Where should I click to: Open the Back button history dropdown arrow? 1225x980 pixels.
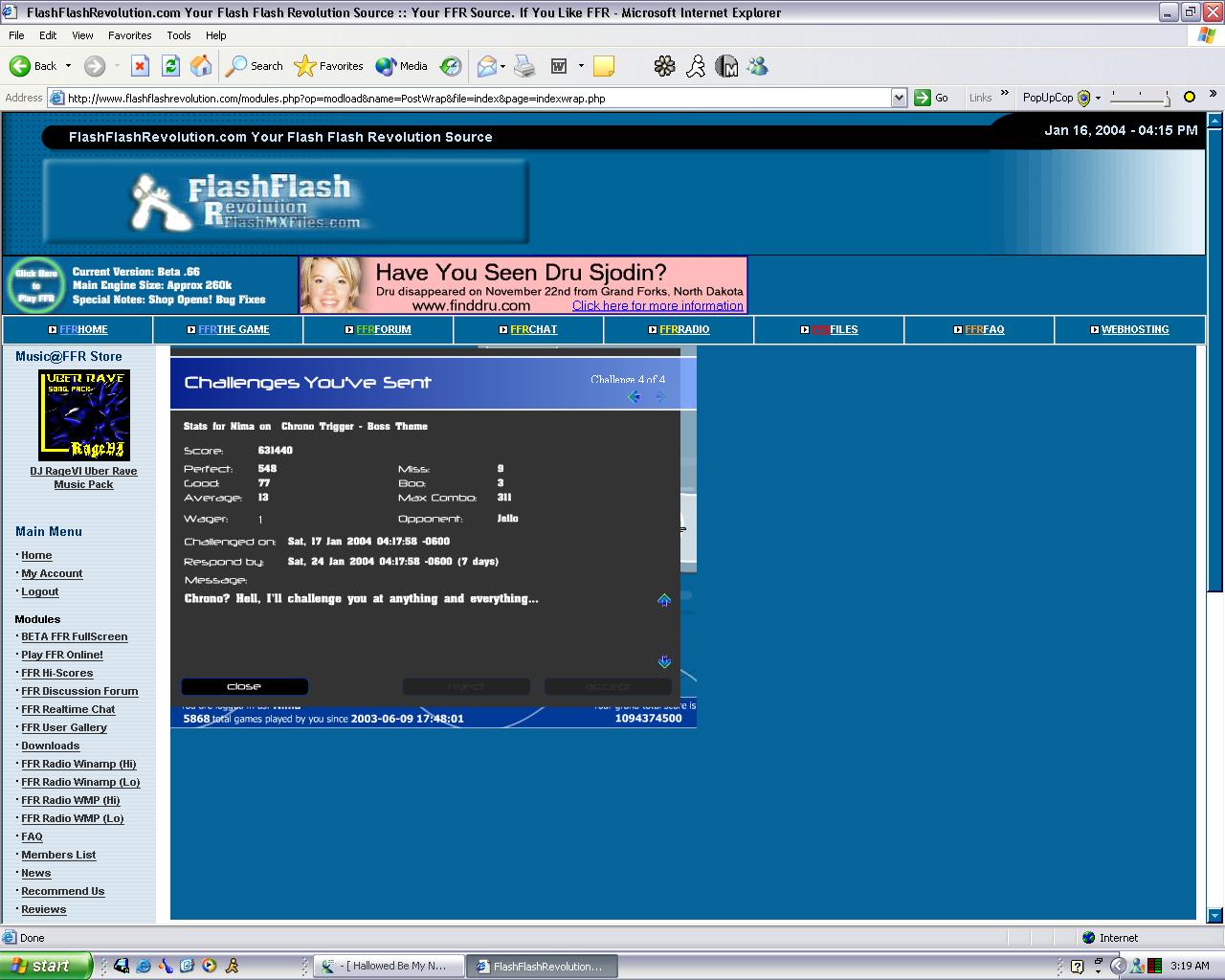coord(68,66)
